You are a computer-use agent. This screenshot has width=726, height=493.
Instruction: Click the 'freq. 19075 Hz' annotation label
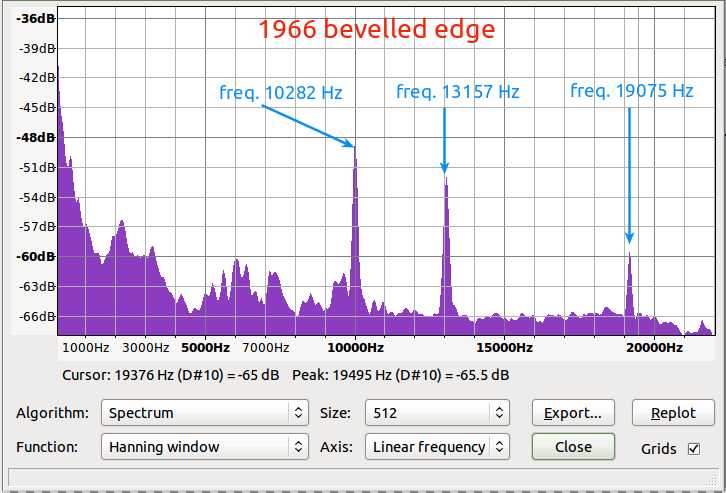pyautogui.click(x=632, y=91)
